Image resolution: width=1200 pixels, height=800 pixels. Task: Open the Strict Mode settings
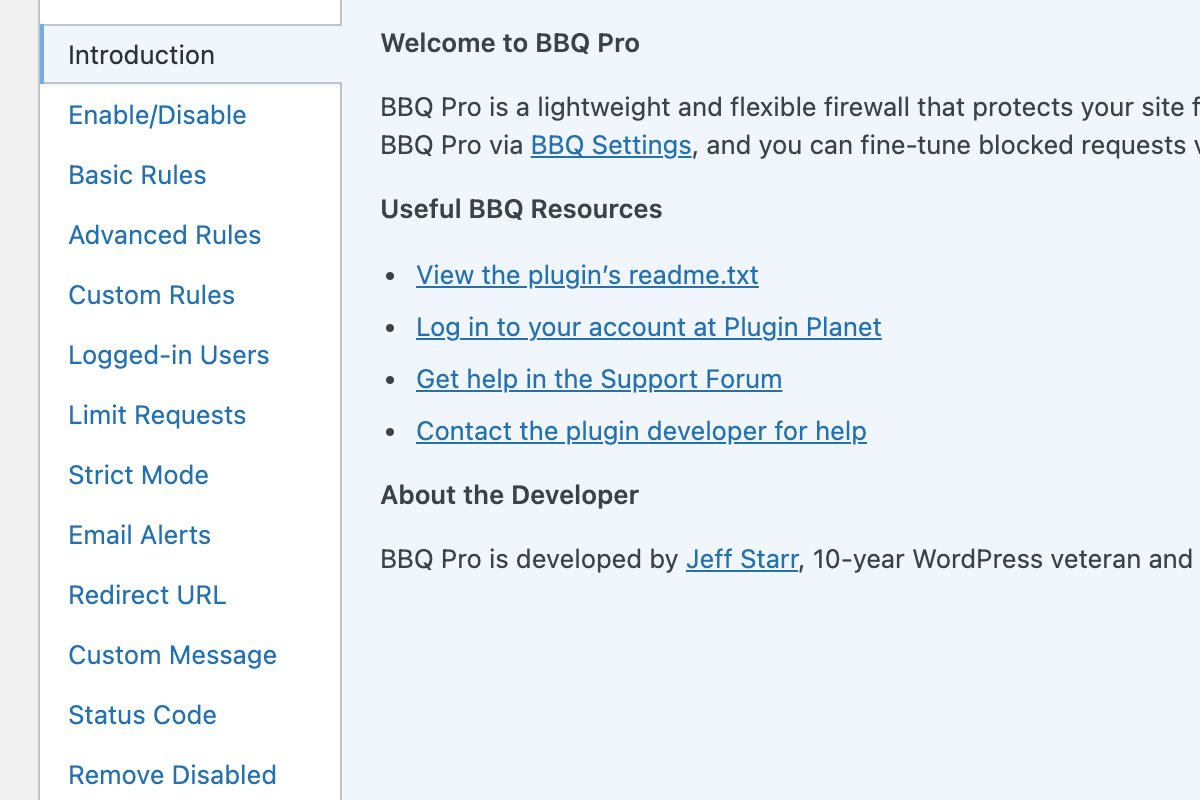click(x=138, y=475)
